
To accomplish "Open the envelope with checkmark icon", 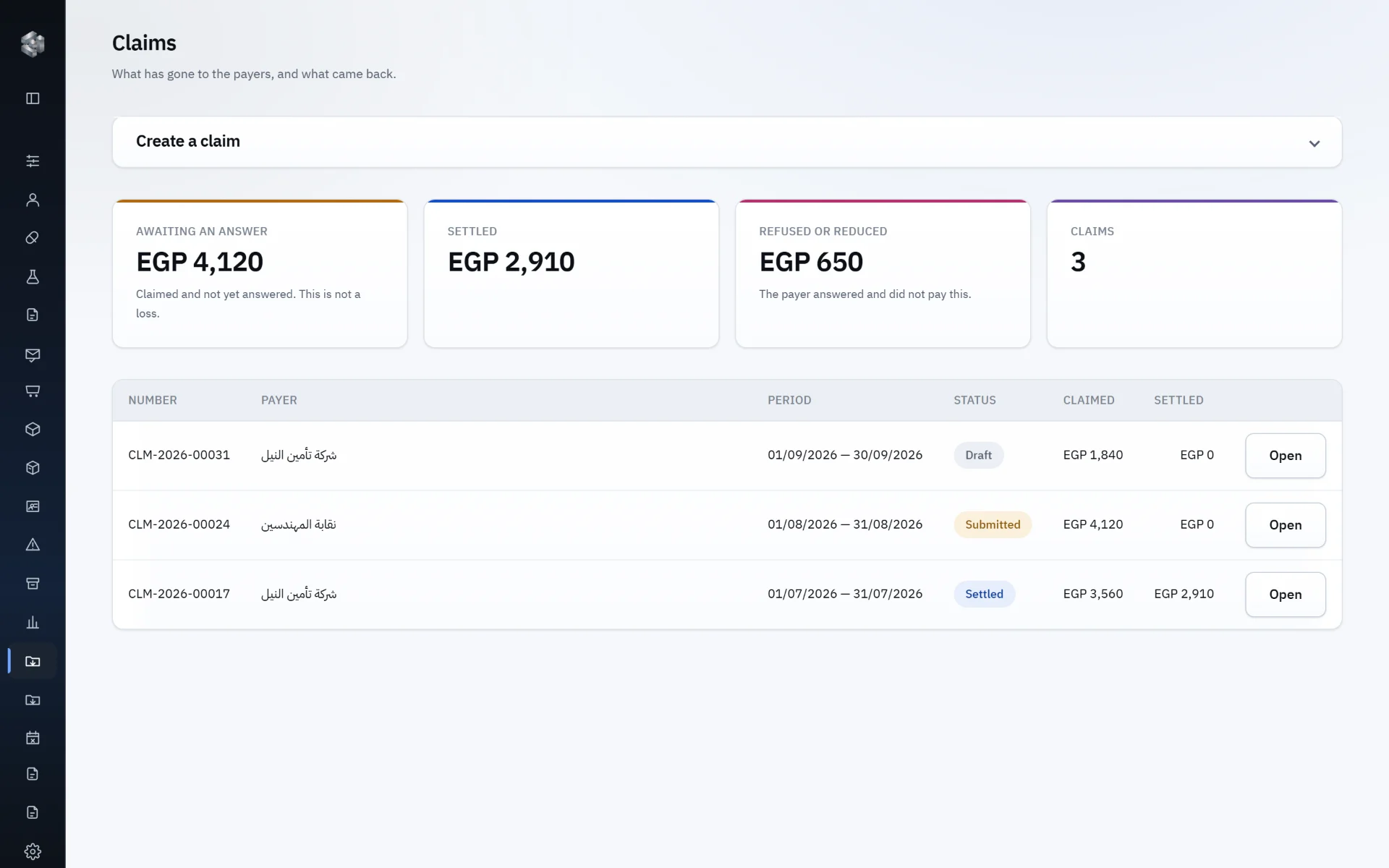I will click(33, 354).
